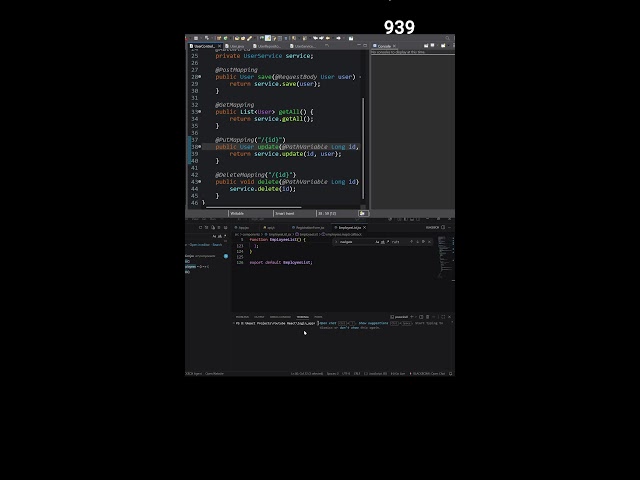Switch to the Ports panel tab

point(318,317)
